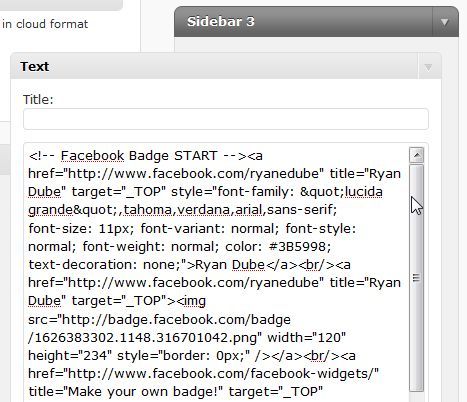Viewport: 467px width, 402px height.
Task: Focus the Title input field
Action: (226, 119)
